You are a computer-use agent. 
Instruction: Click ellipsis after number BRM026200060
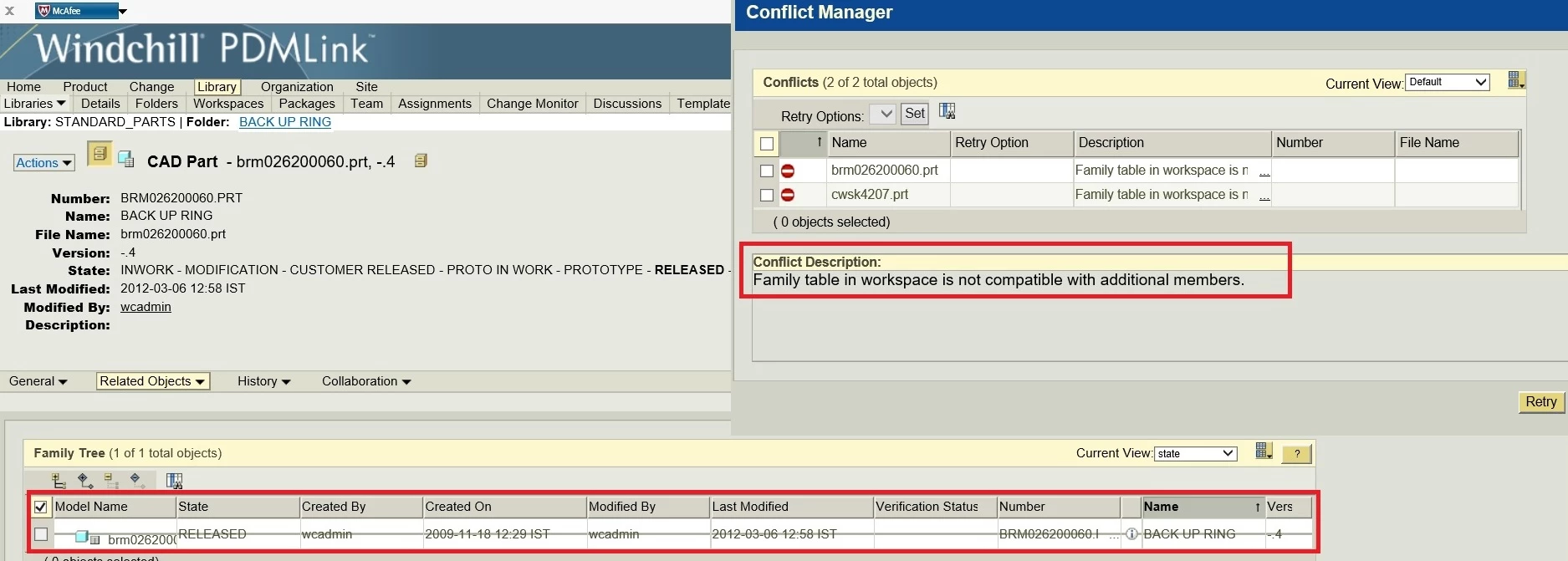[x=1114, y=535]
